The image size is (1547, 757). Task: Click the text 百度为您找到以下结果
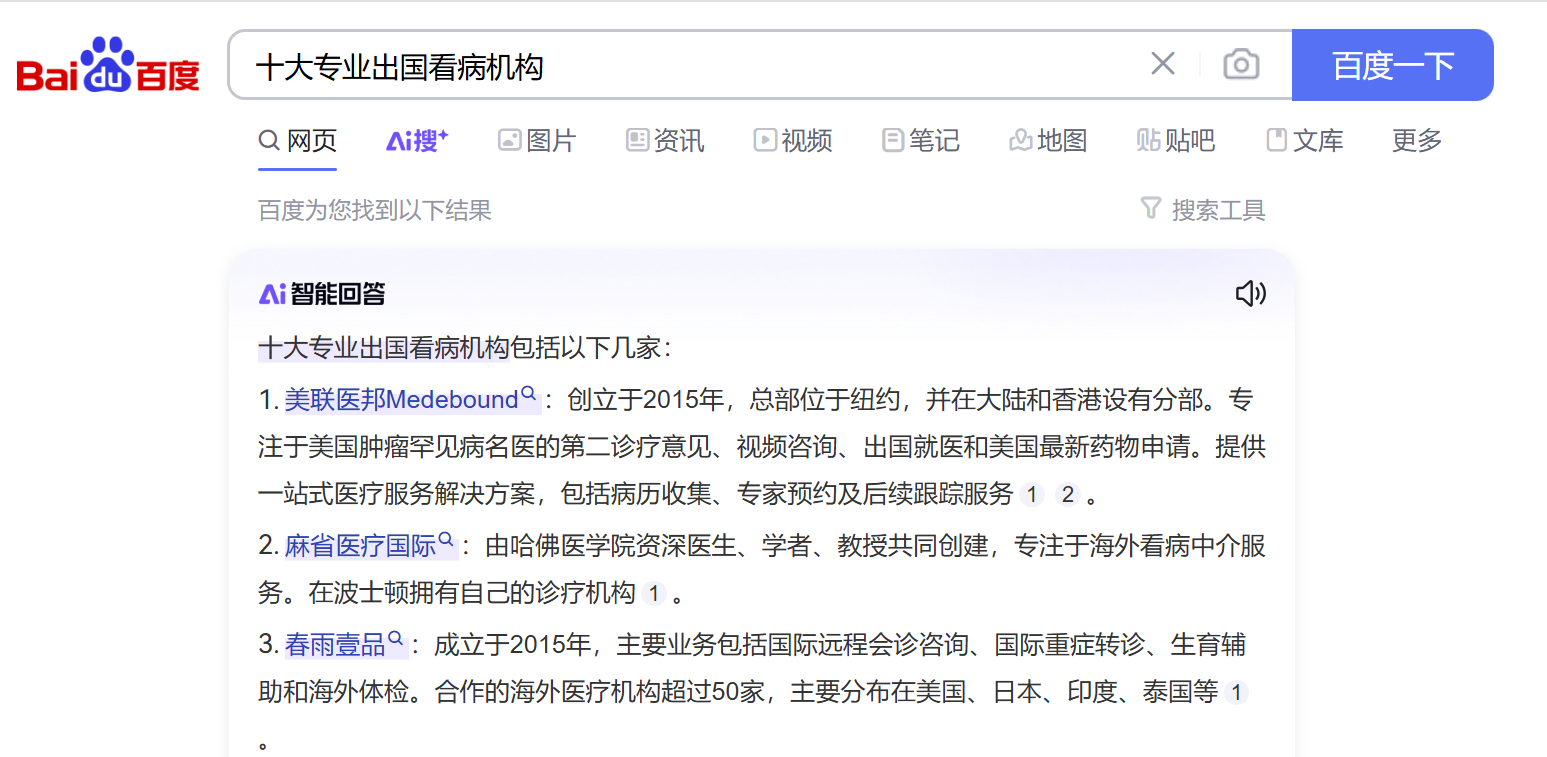(375, 210)
